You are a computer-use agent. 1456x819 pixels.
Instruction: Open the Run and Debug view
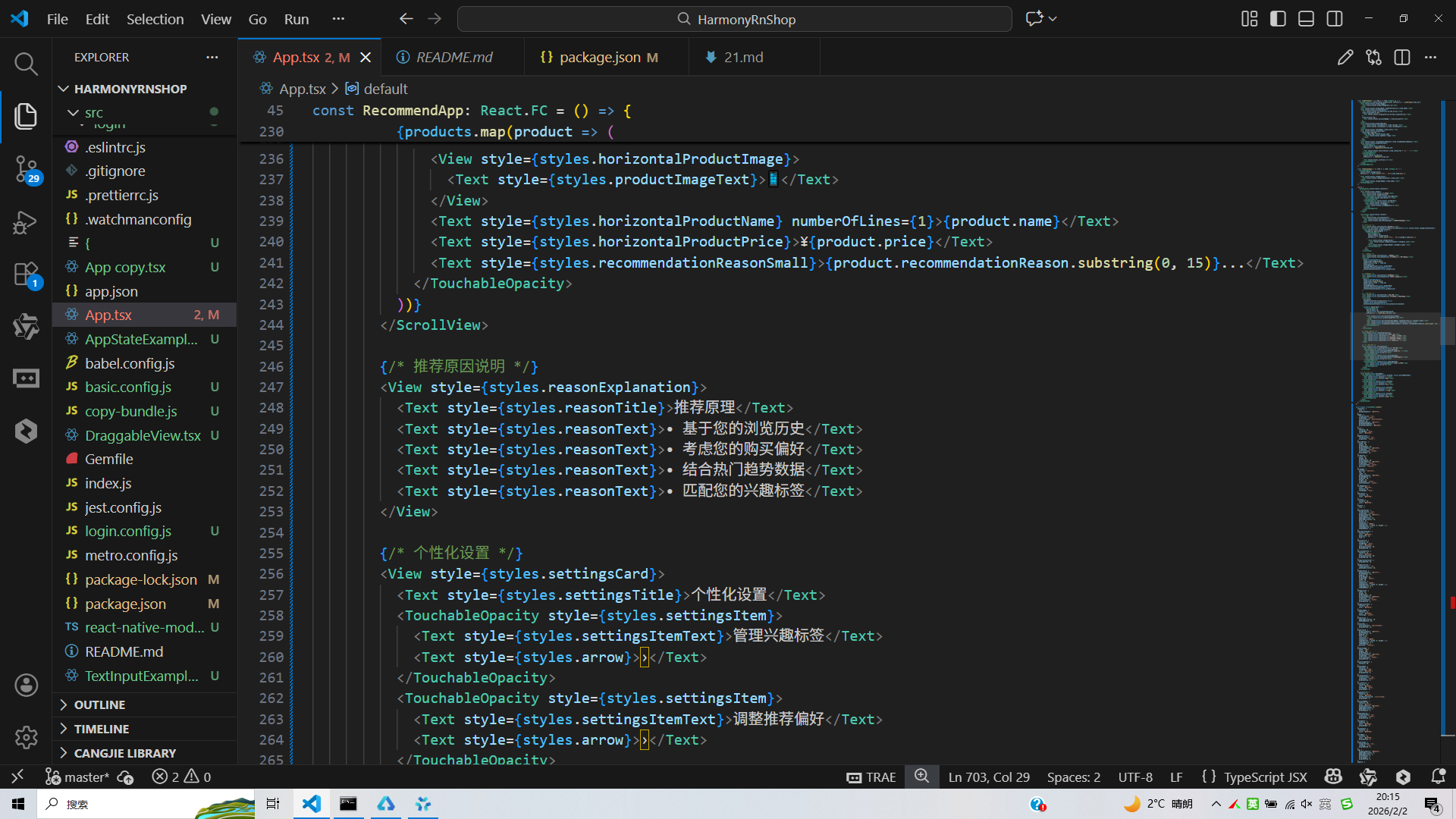tap(26, 222)
